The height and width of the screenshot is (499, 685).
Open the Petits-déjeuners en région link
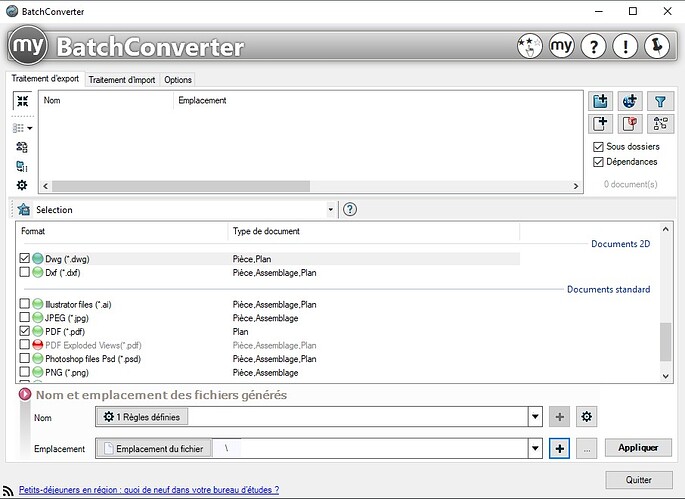click(149, 490)
